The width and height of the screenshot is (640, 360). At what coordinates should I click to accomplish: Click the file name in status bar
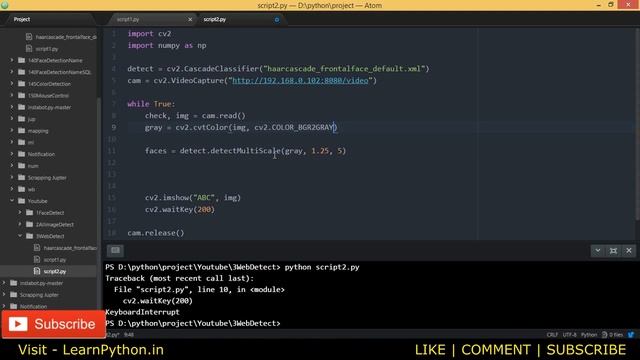[112, 335]
